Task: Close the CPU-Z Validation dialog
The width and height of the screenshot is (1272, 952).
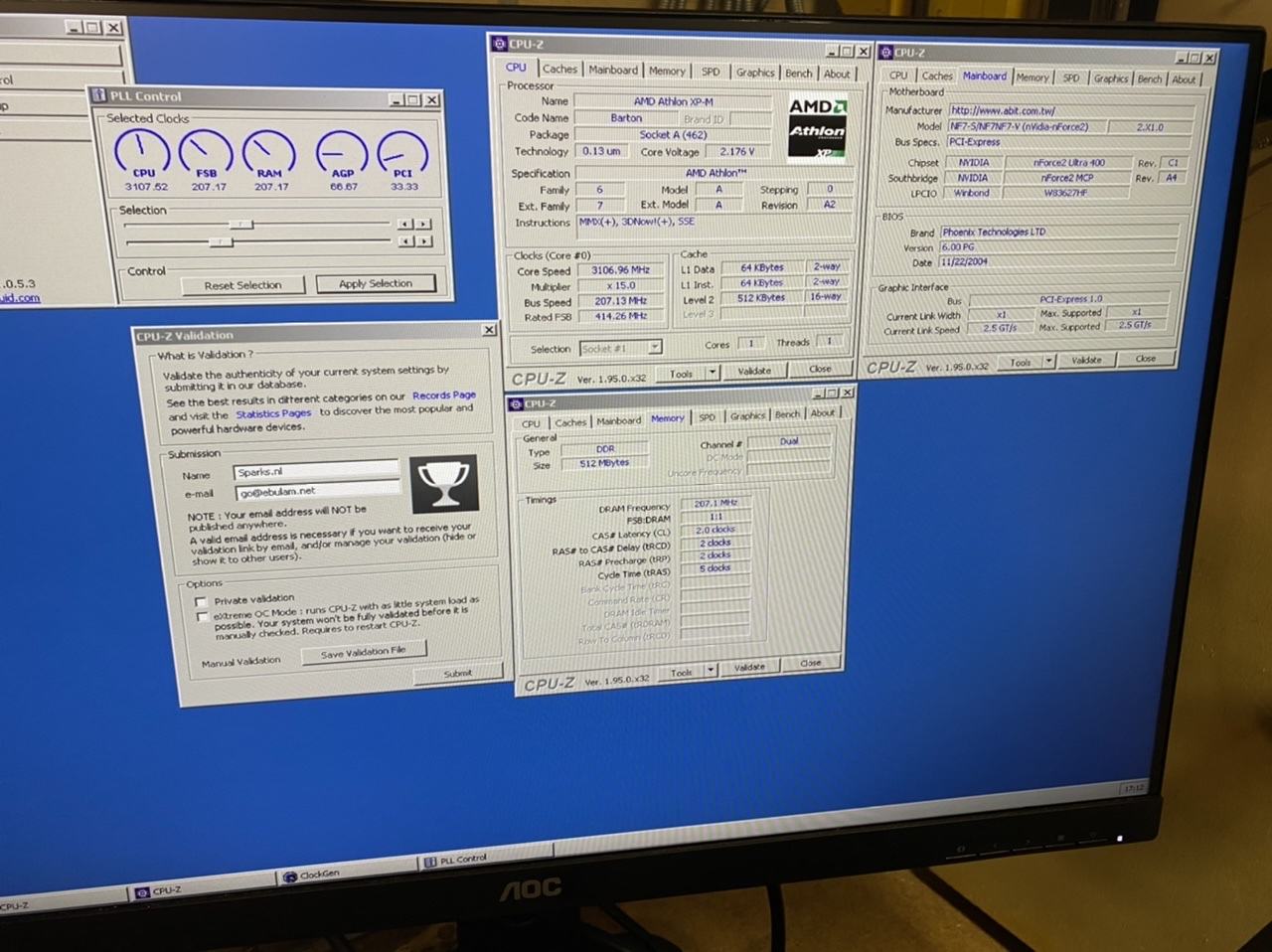Action: pyautogui.click(x=489, y=329)
